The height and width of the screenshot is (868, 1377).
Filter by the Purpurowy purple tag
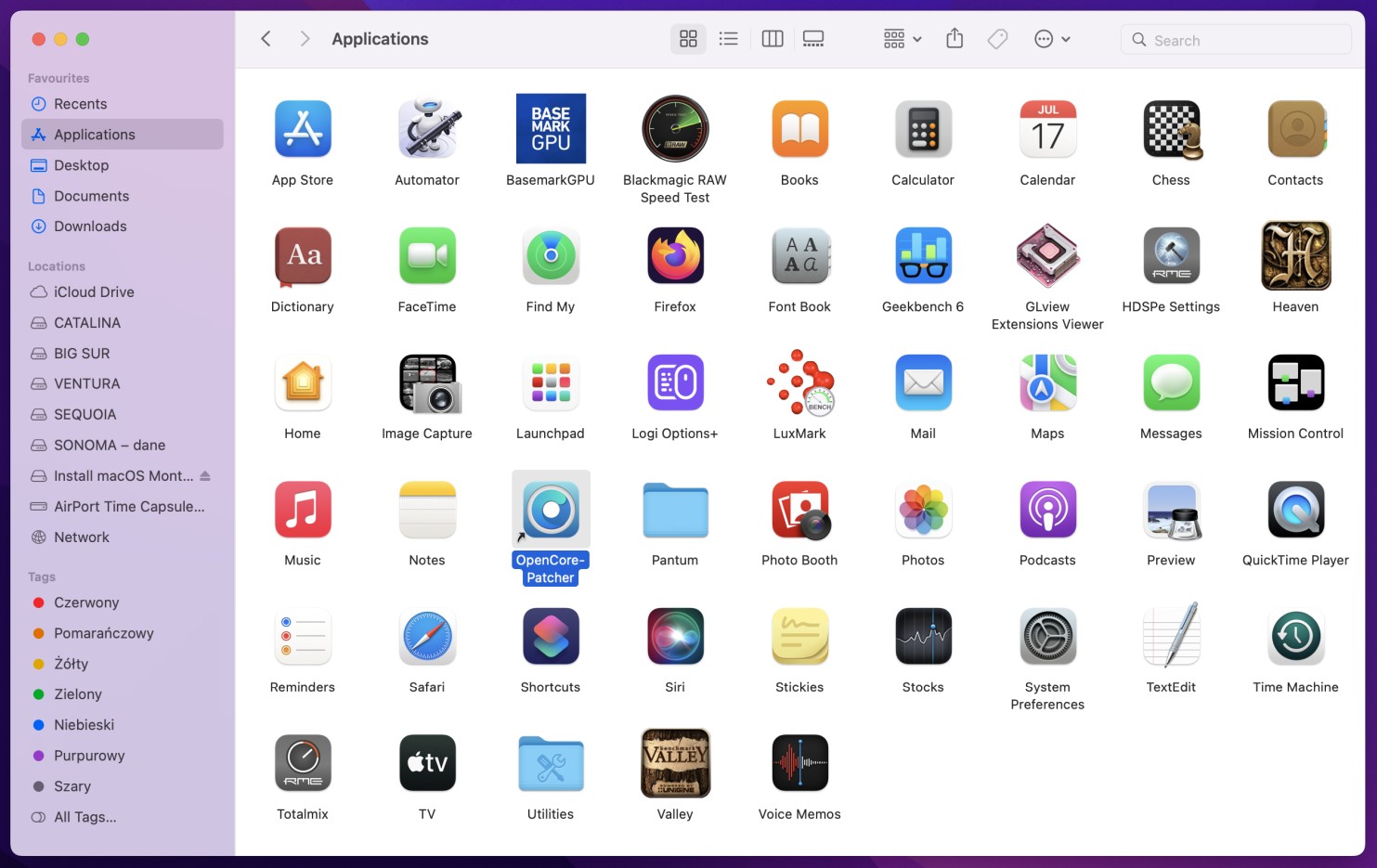pyautogui.click(x=123, y=756)
